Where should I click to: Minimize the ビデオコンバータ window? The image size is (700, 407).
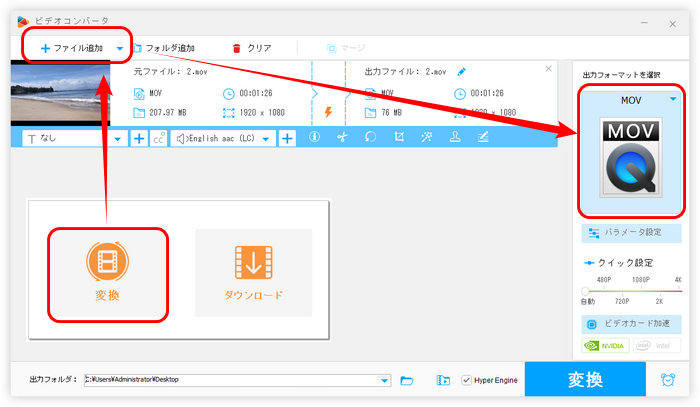click(644, 23)
